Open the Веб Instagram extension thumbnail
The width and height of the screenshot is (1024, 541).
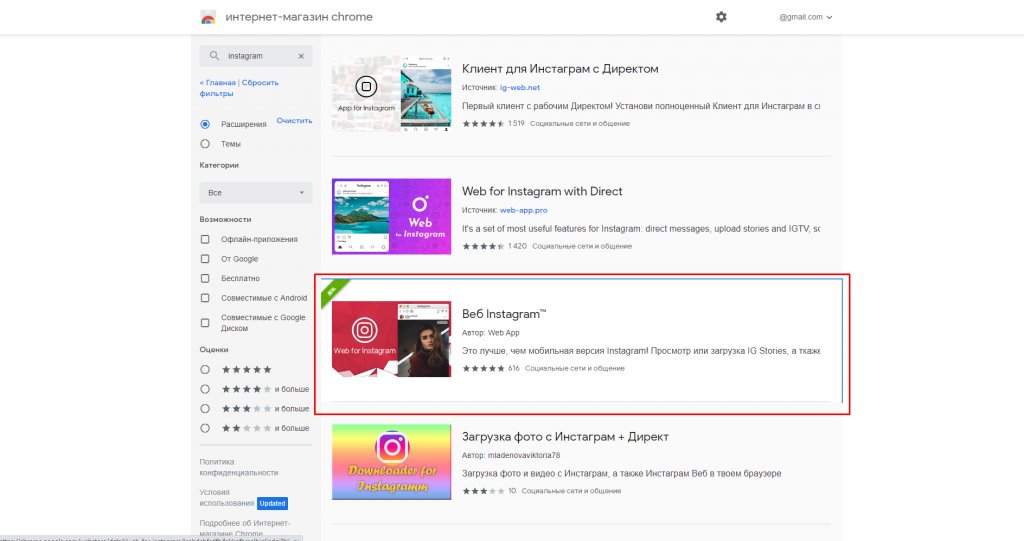[x=391, y=338]
